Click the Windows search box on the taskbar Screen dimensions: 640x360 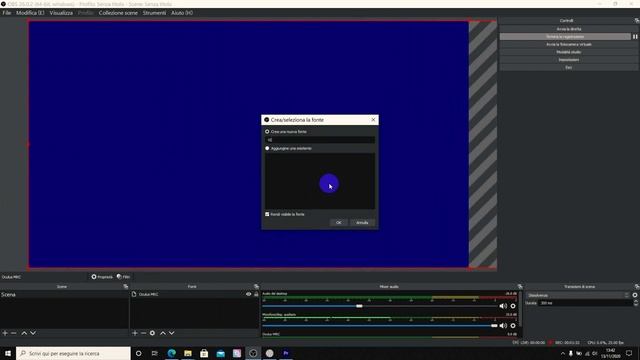point(73,353)
